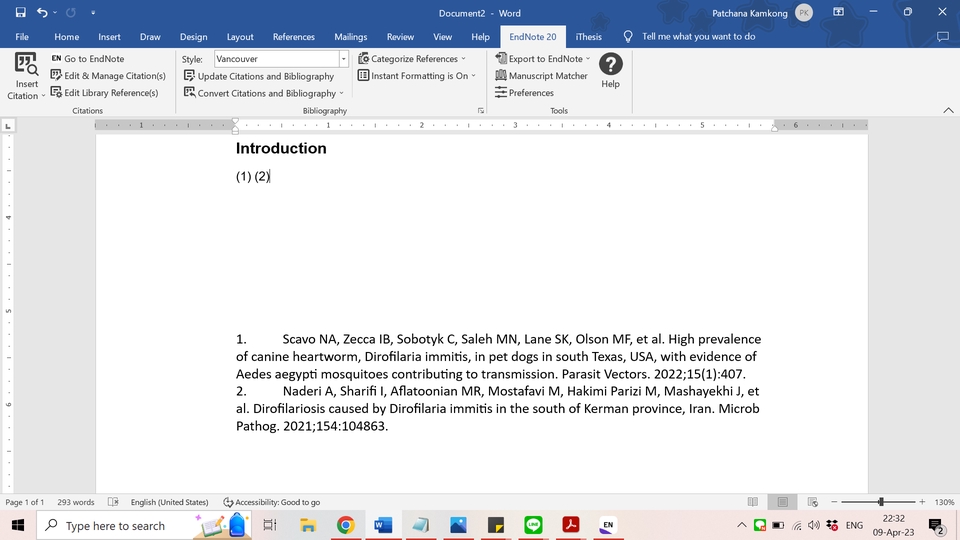Customize the Quick Access Toolbar dropdown
The image size is (960, 540).
[x=93, y=12]
